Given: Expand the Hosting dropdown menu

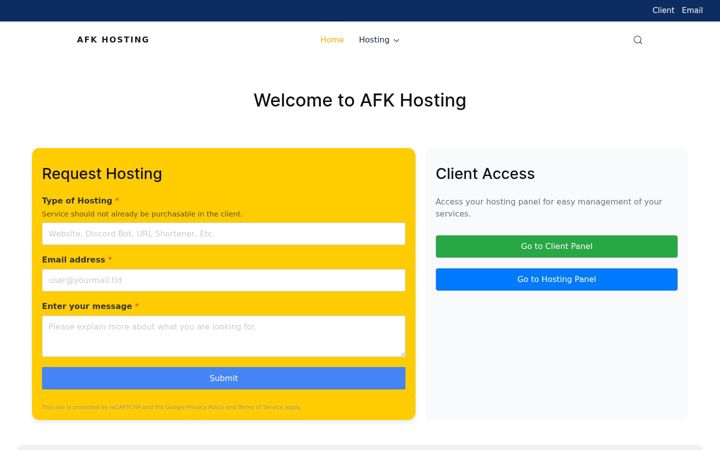Looking at the screenshot, I should (x=379, y=40).
